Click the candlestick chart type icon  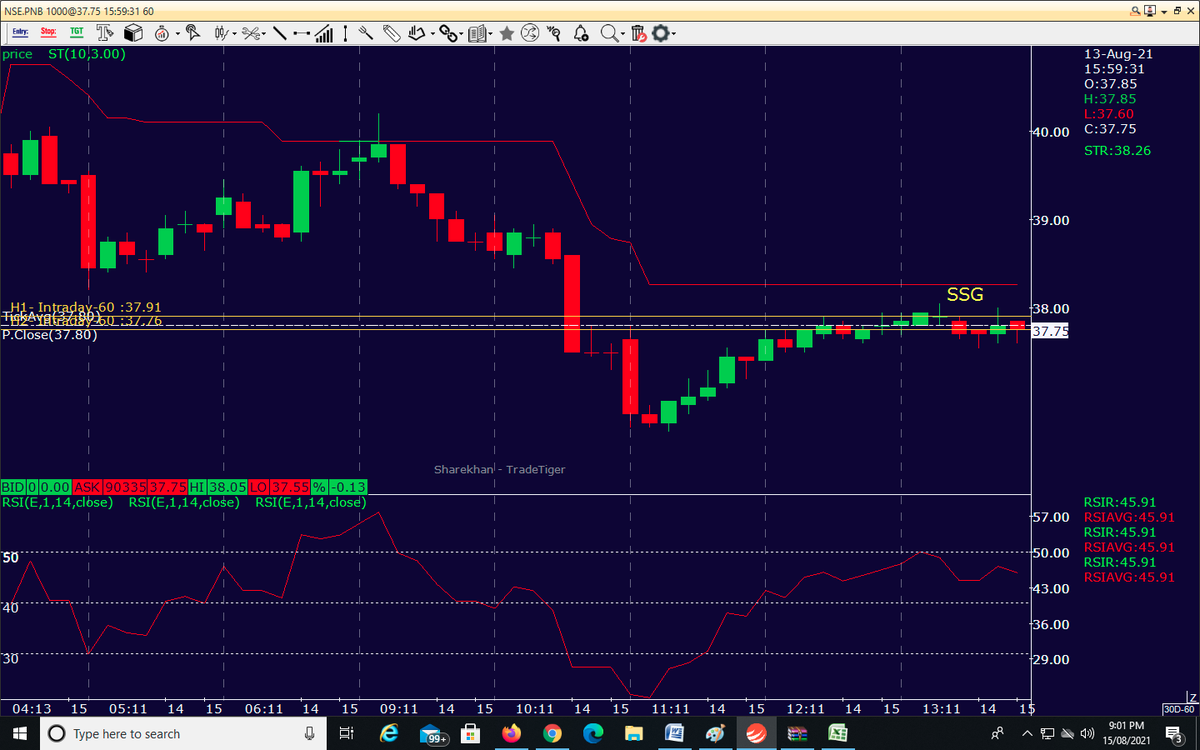click(222, 33)
